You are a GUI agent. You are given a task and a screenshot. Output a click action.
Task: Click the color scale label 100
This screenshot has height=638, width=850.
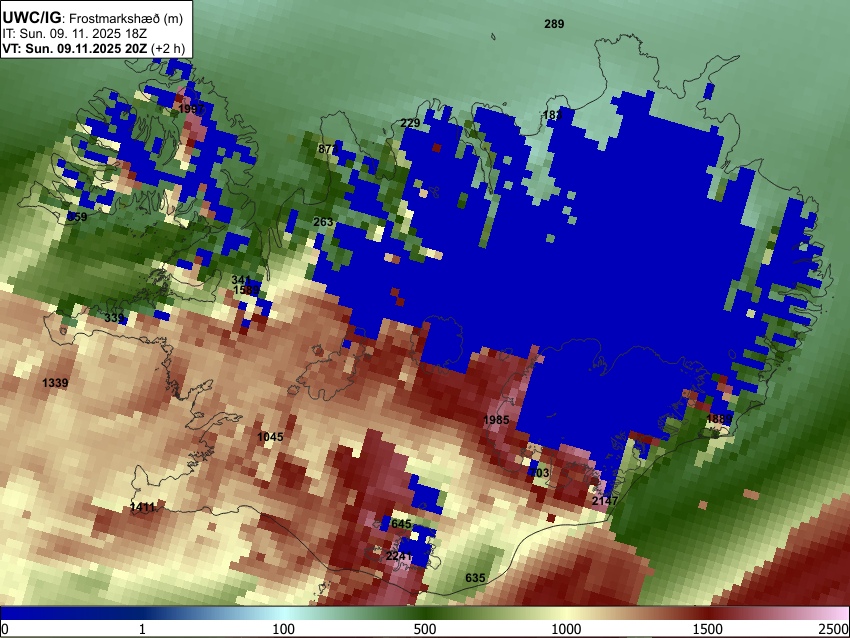point(284,629)
